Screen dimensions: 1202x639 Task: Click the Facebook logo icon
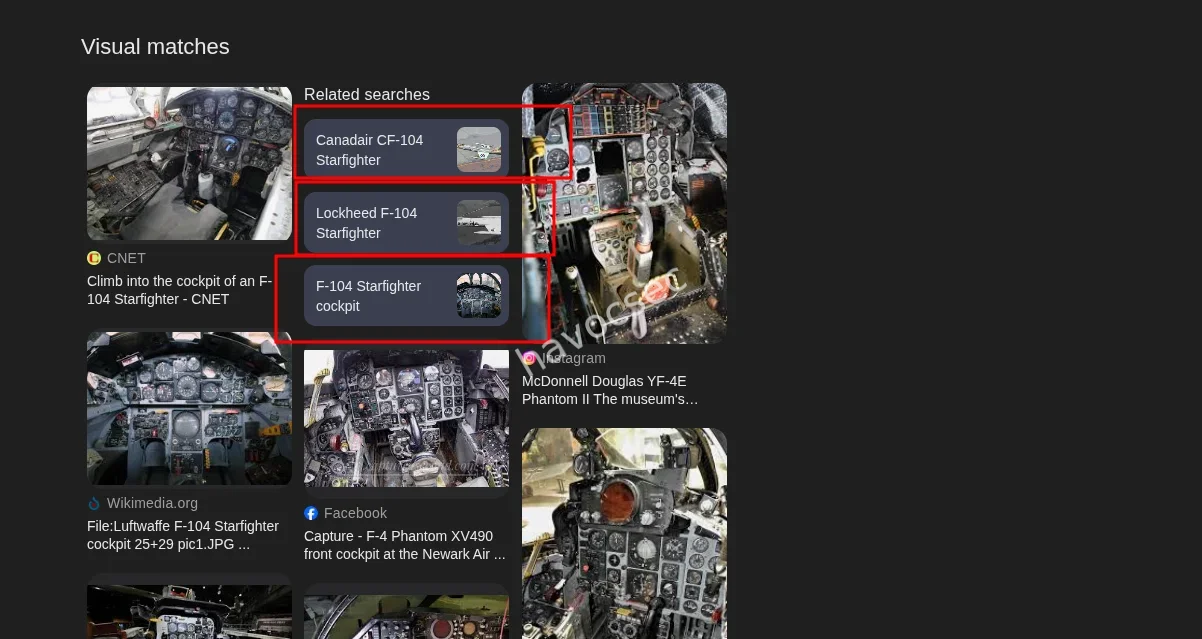click(311, 513)
